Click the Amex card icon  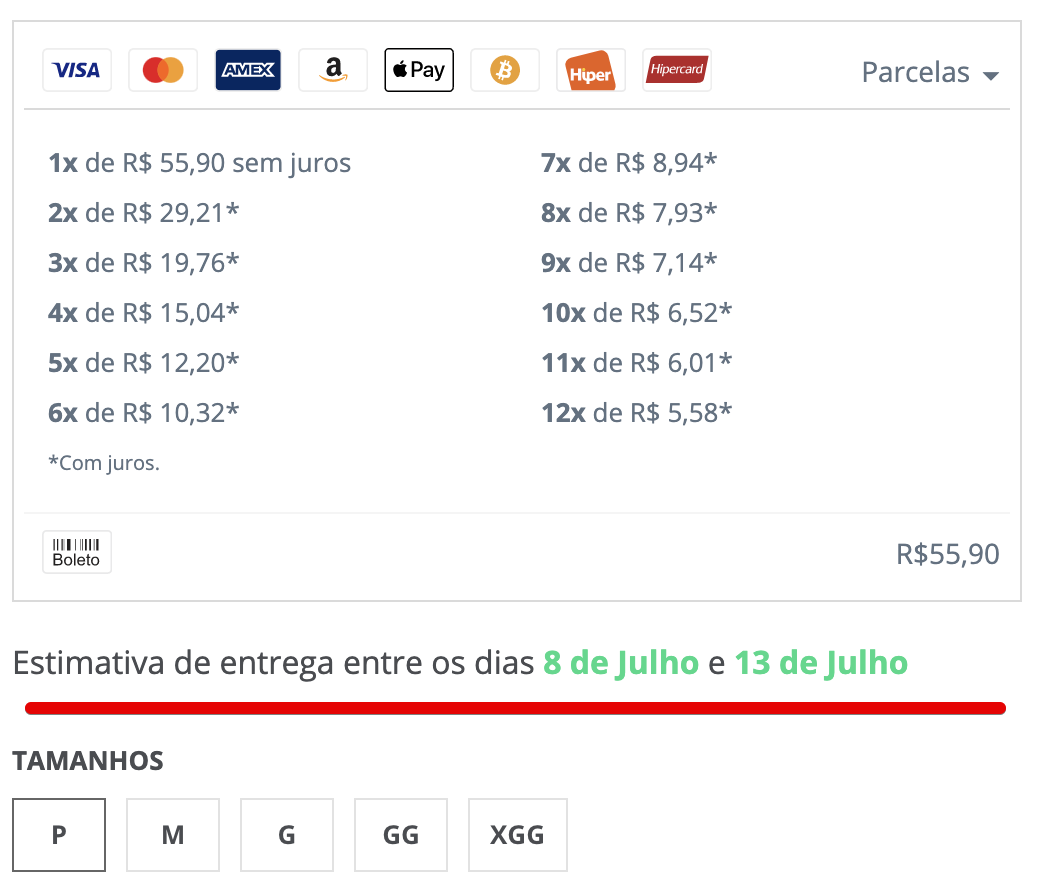point(248,70)
